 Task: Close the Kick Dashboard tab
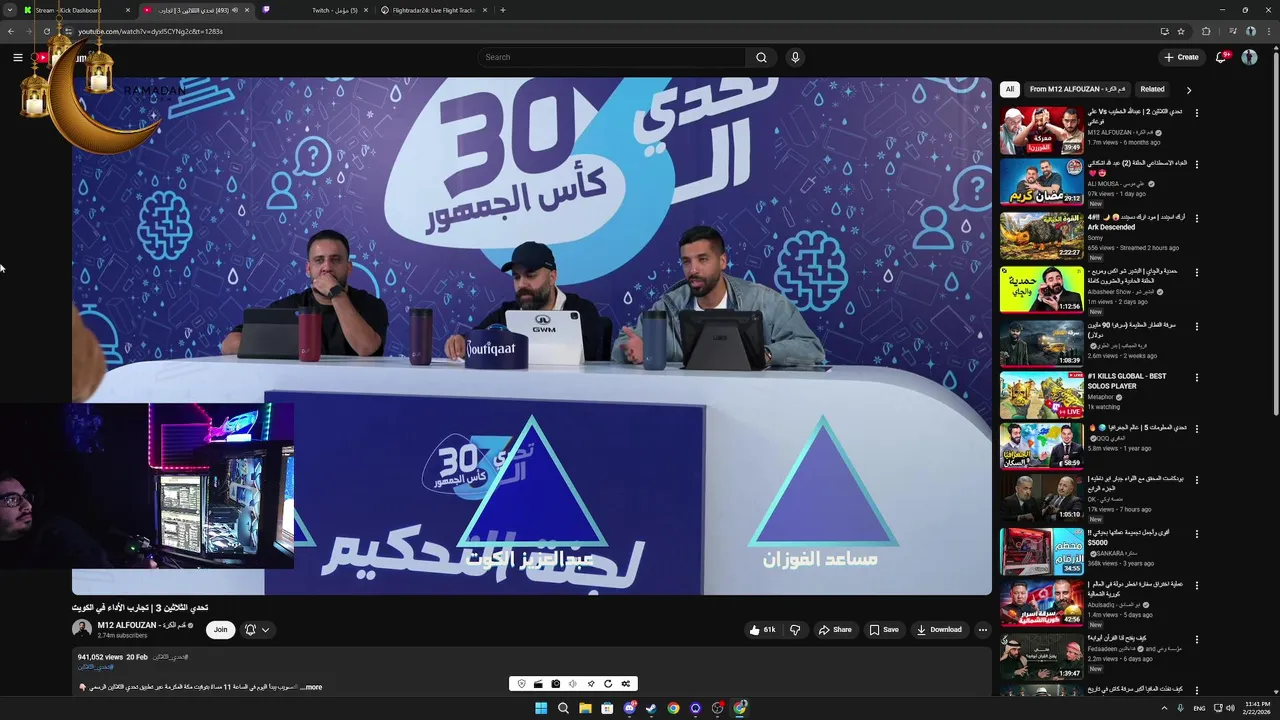pos(127,10)
